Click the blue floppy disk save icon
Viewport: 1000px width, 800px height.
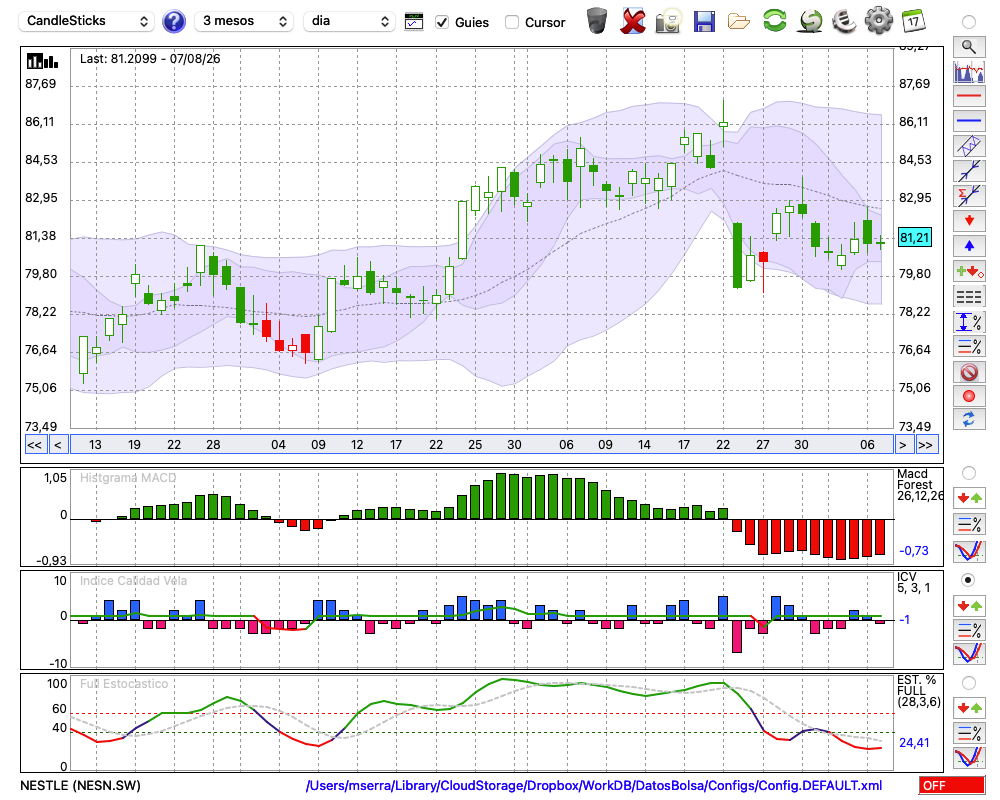[x=704, y=22]
